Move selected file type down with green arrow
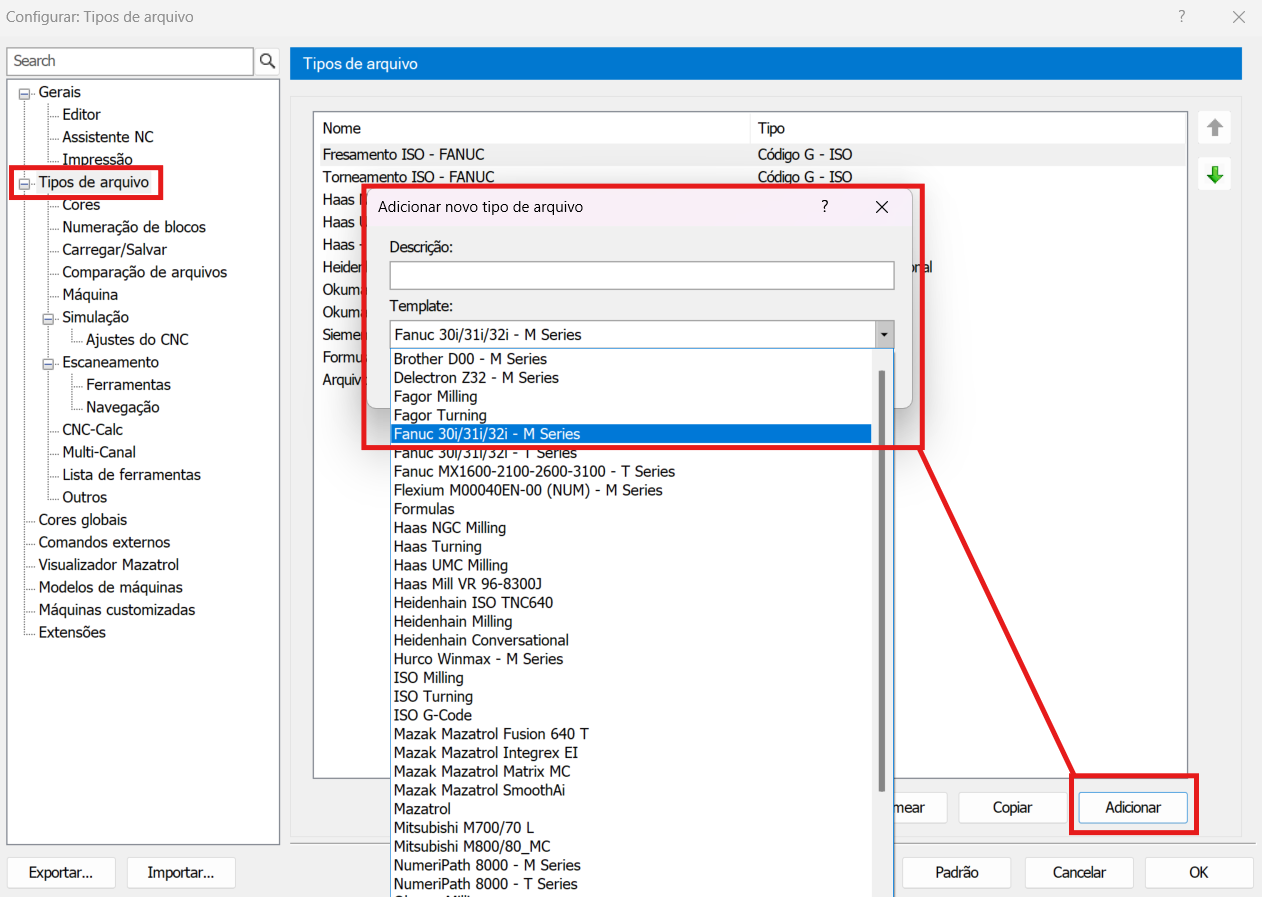 pyautogui.click(x=1215, y=175)
